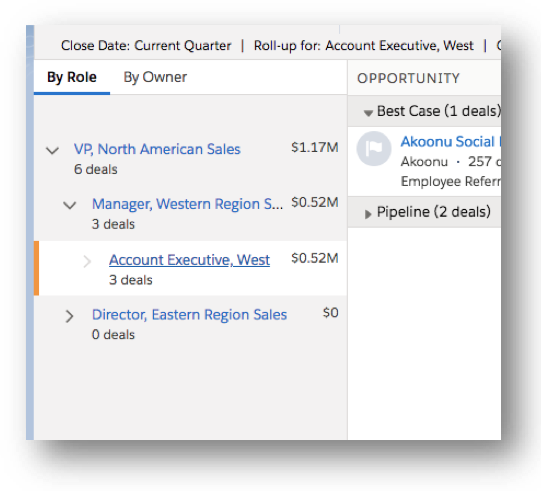Open the Account Executive, West link
The width and height of the screenshot is (541, 491).
click(189, 260)
